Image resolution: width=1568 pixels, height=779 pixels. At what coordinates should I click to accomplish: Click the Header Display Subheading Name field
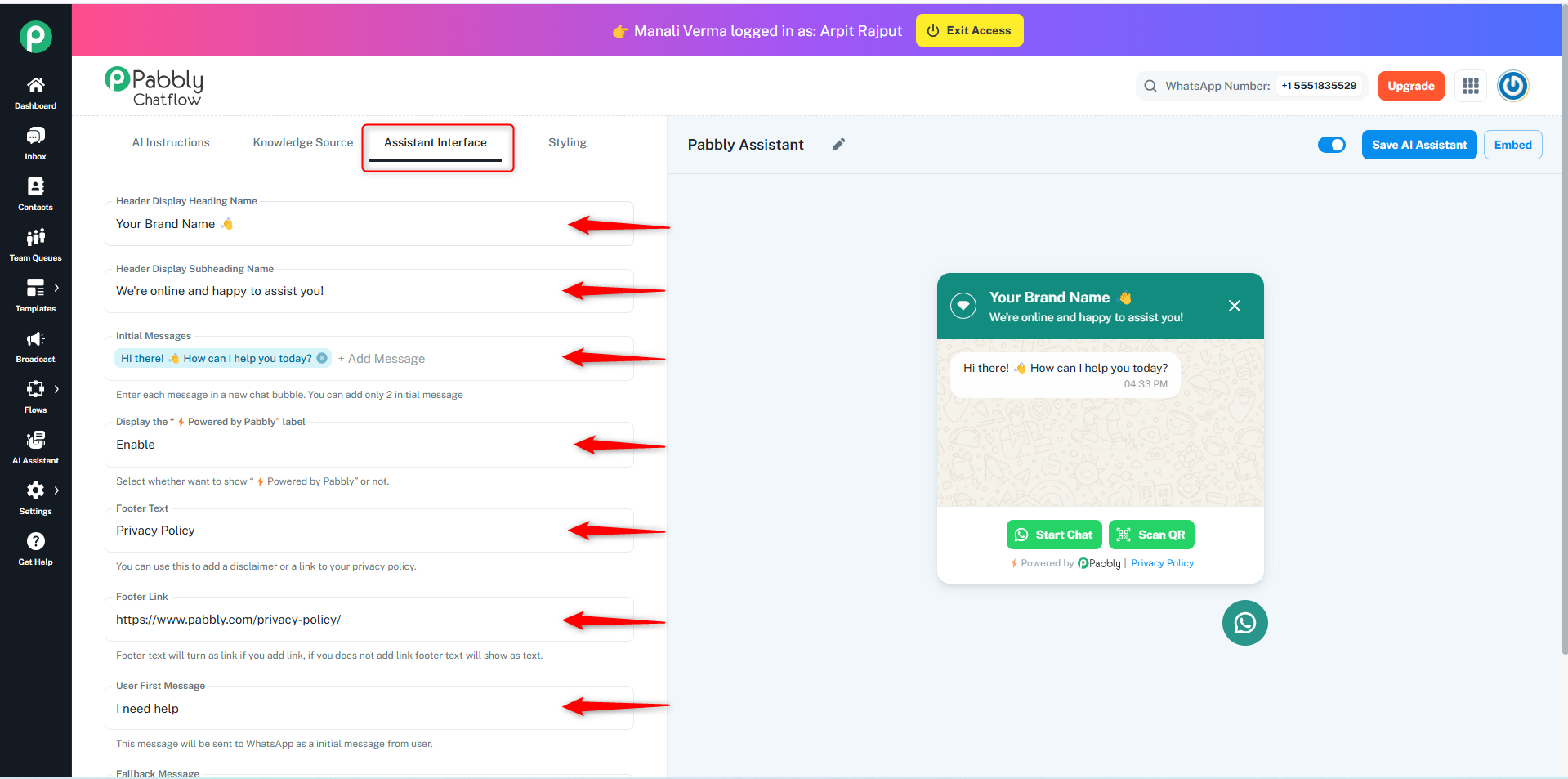coord(369,291)
